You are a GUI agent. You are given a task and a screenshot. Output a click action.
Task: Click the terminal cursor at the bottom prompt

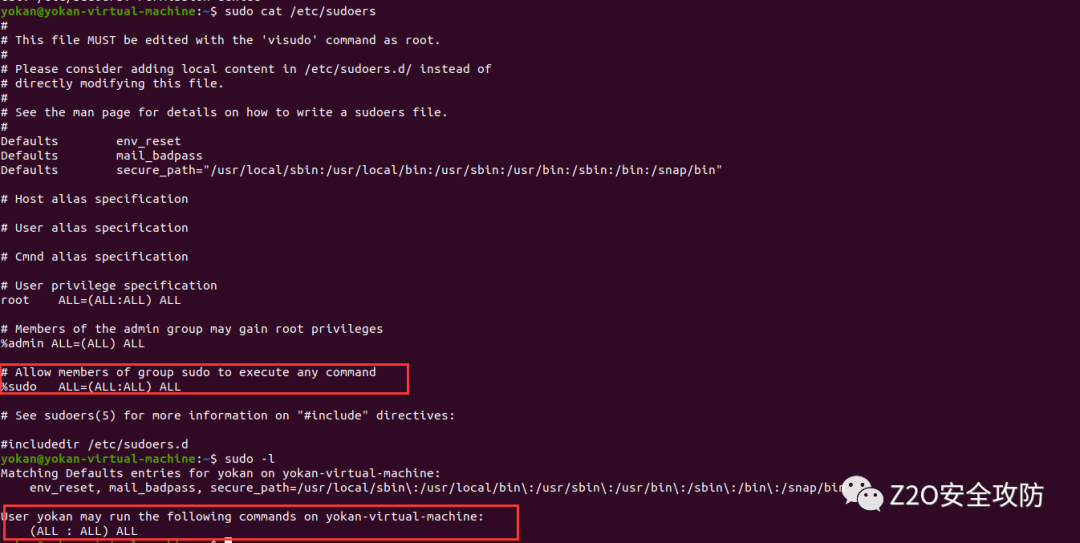click(x=228, y=540)
